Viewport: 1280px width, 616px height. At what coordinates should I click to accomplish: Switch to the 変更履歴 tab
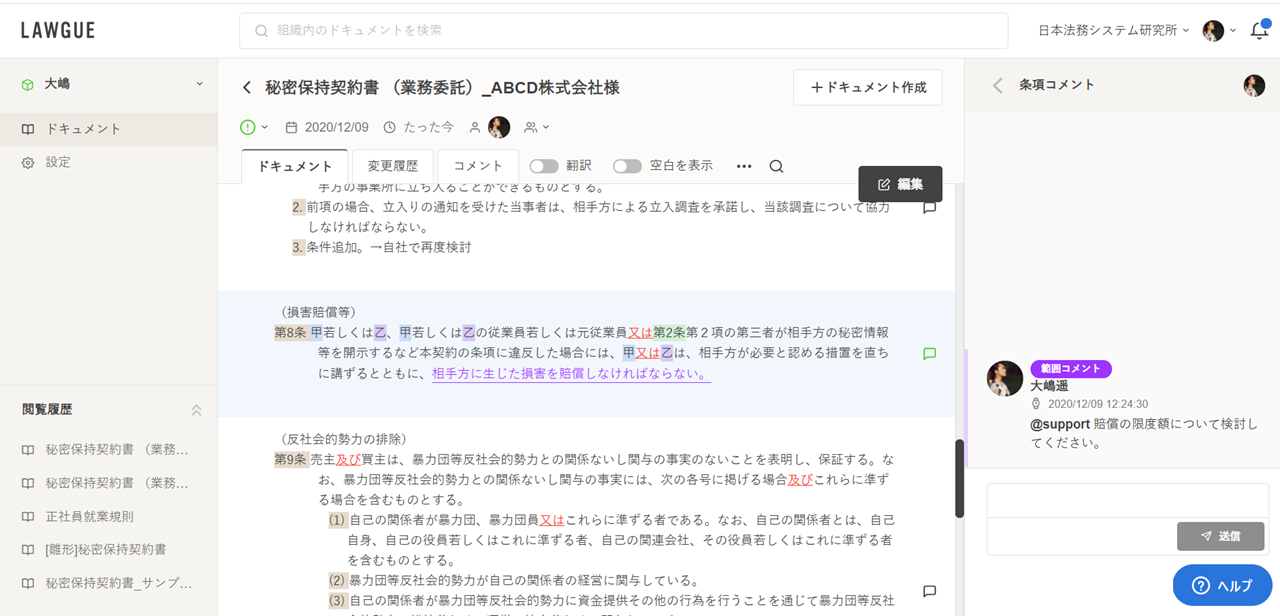pos(392,166)
